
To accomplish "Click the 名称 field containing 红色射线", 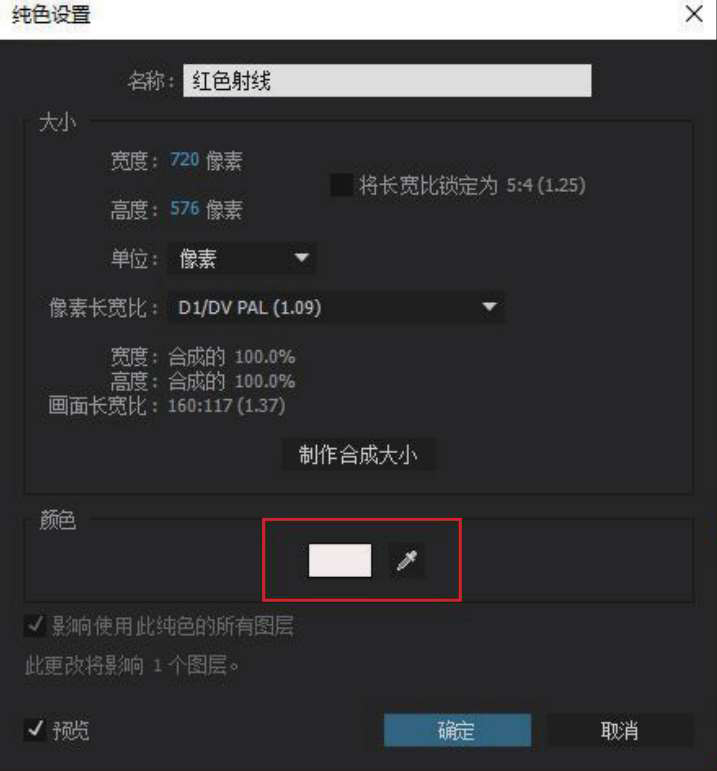I will coord(387,80).
